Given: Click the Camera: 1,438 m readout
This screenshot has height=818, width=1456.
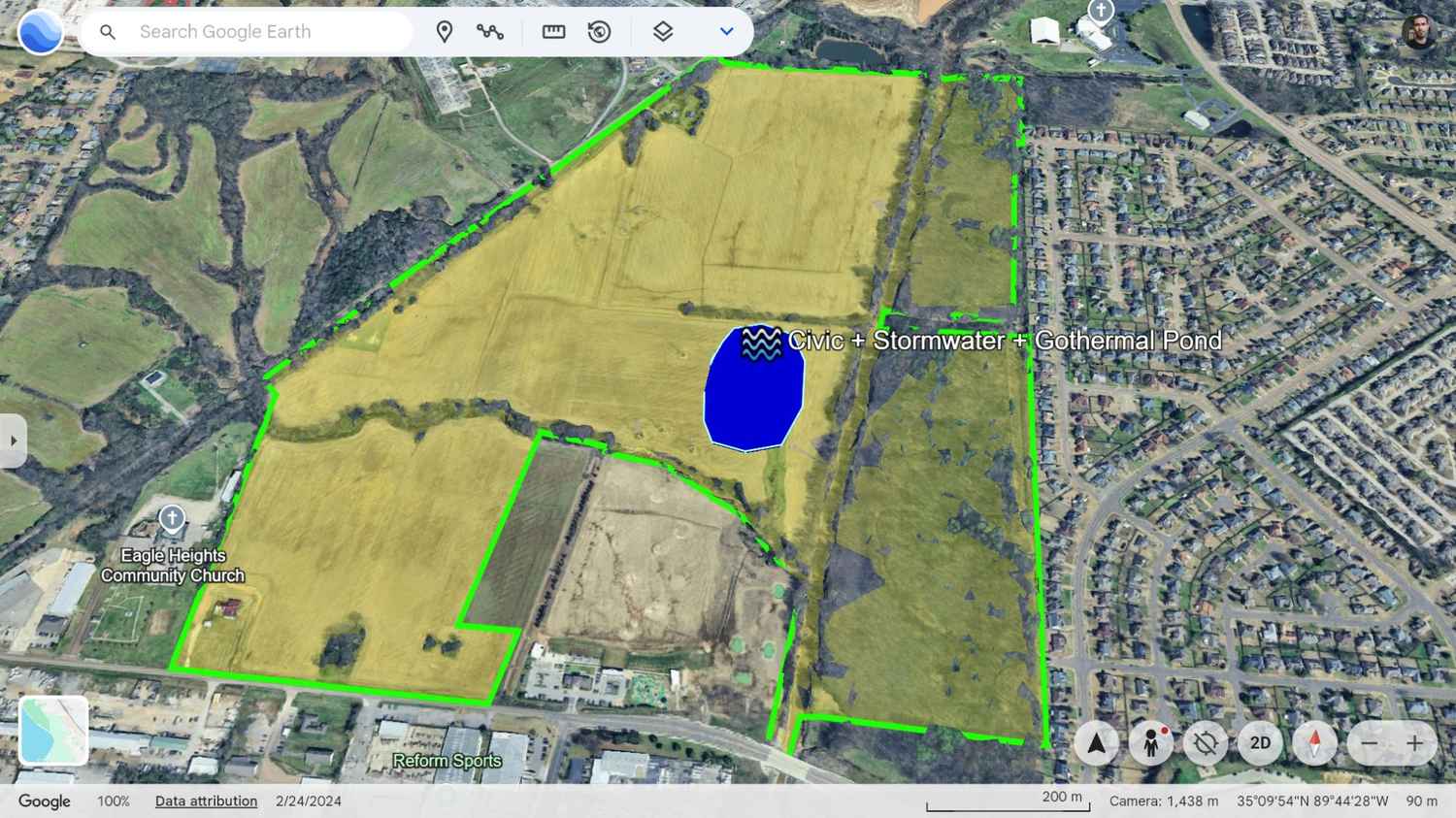Looking at the screenshot, I should [x=1164, y=802].
